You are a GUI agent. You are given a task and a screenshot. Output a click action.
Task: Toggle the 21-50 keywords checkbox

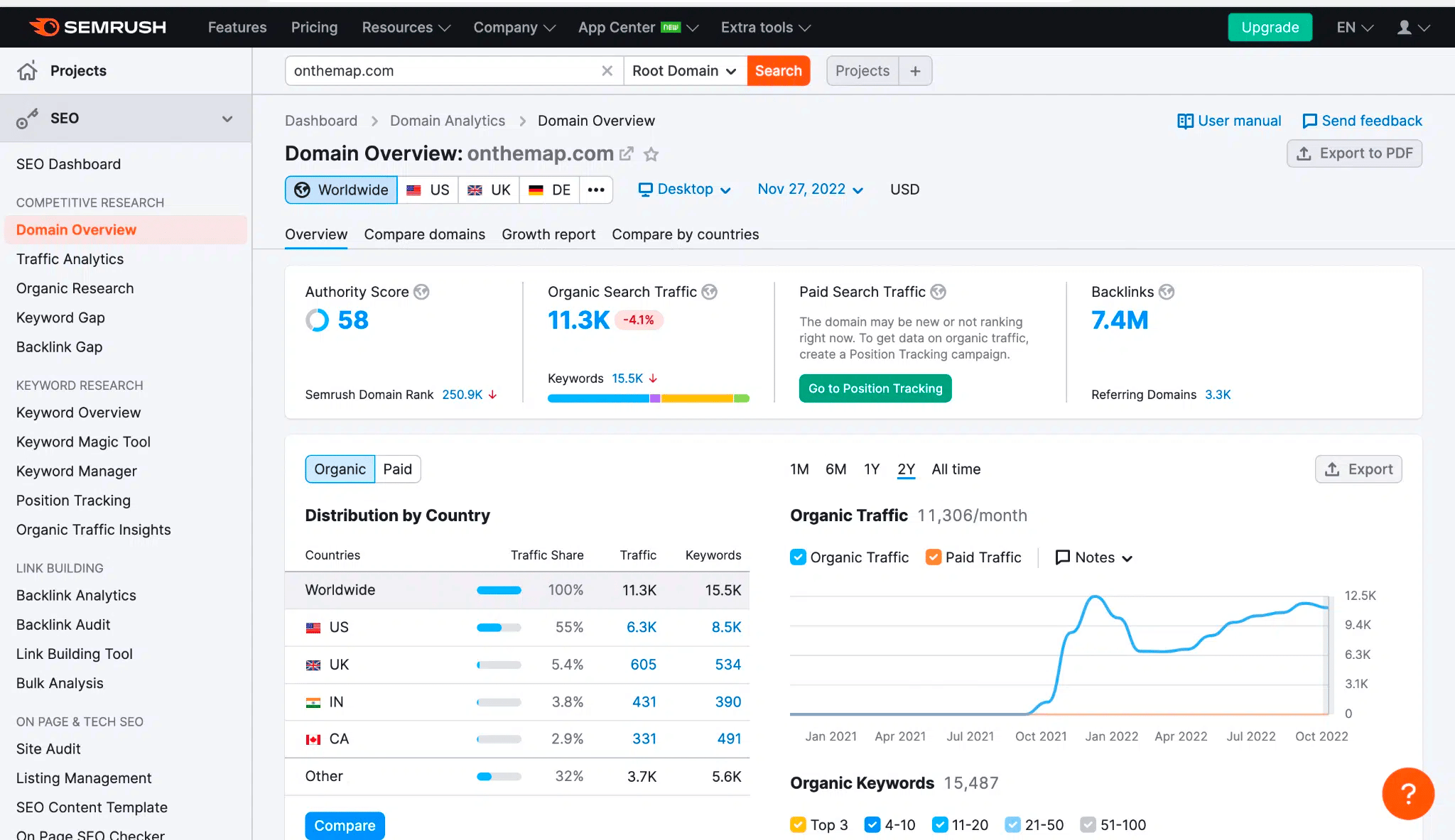coord(1013,824)
